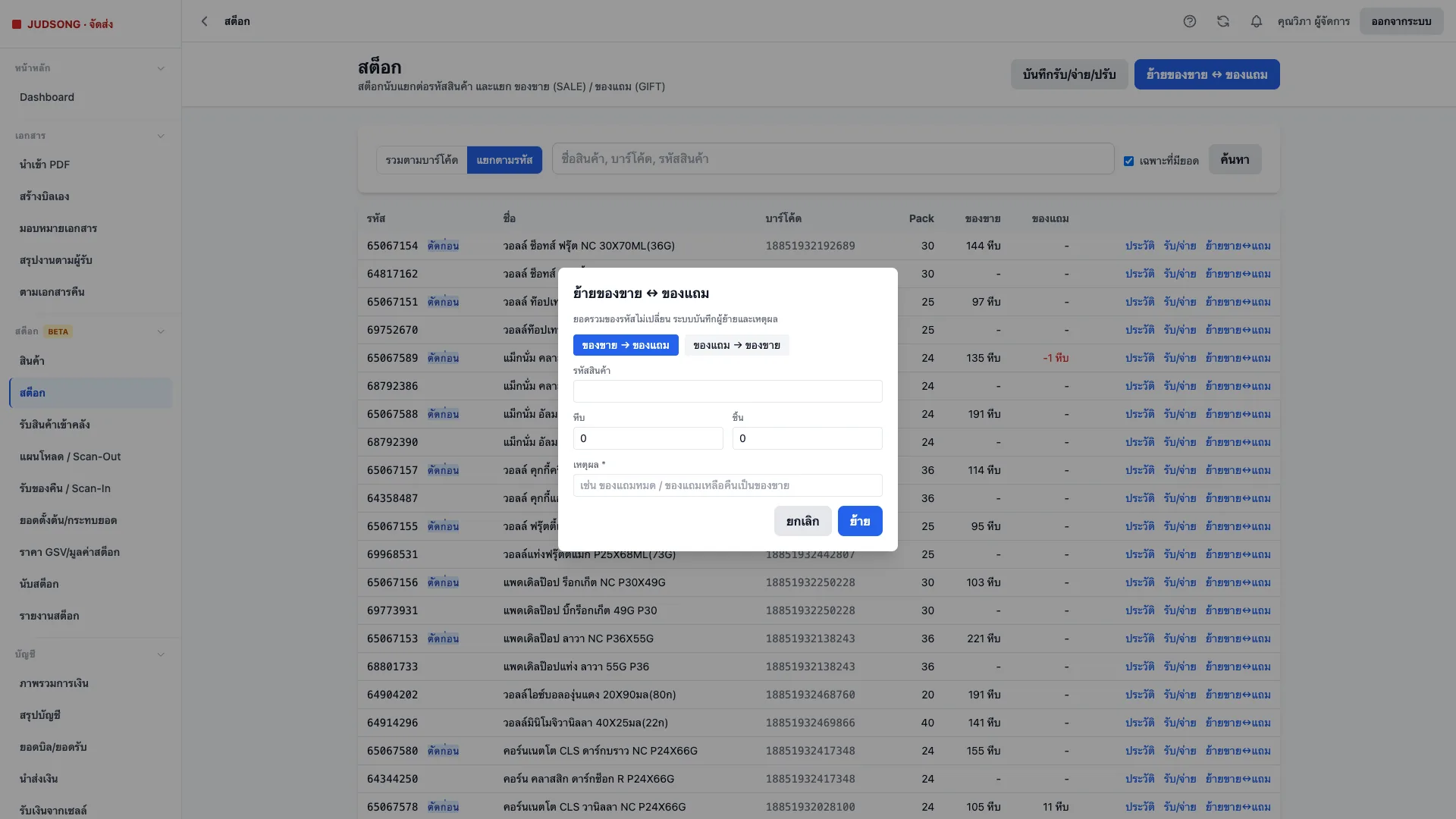Click the ค้นหา search button
The image size is (1456, 819).
[x=1235, y=159]
